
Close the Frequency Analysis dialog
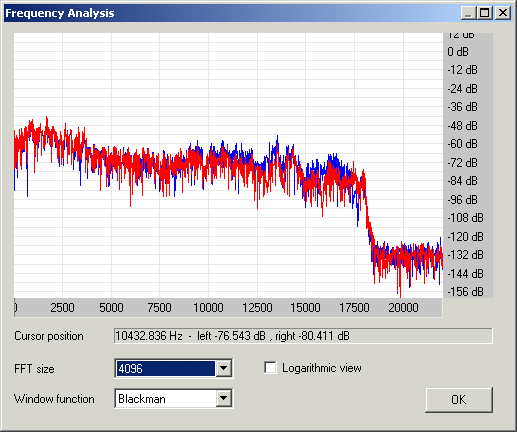[x=503, y=13]
